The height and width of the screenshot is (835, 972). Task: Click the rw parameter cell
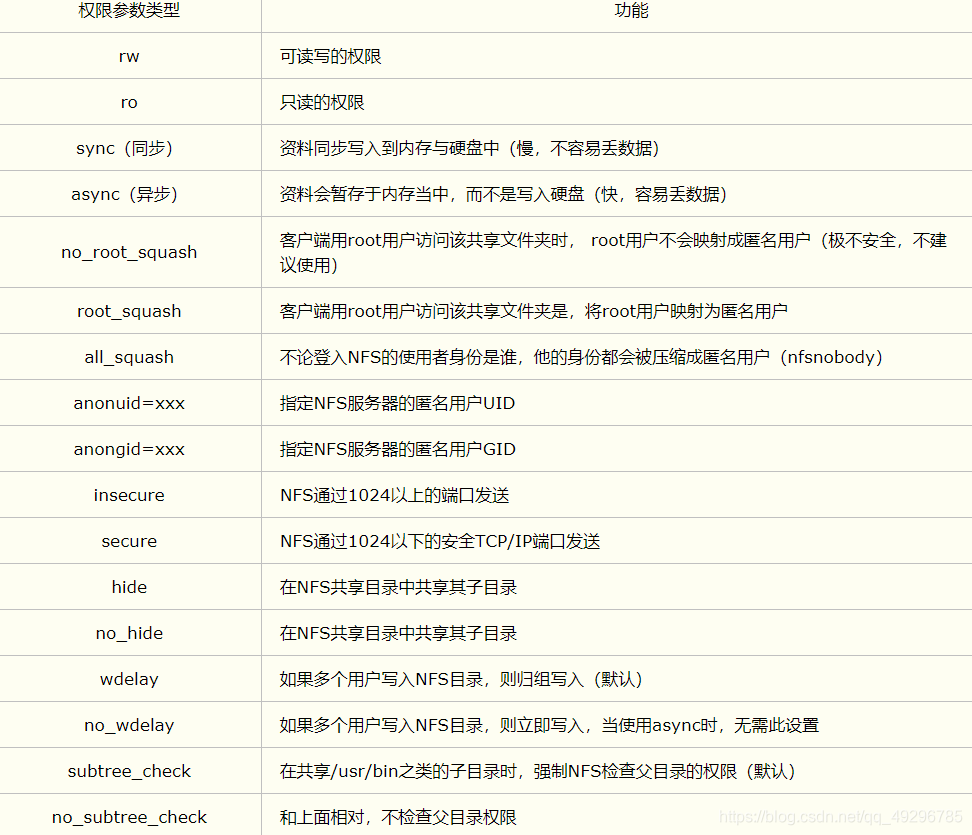(x=129, y=56)
